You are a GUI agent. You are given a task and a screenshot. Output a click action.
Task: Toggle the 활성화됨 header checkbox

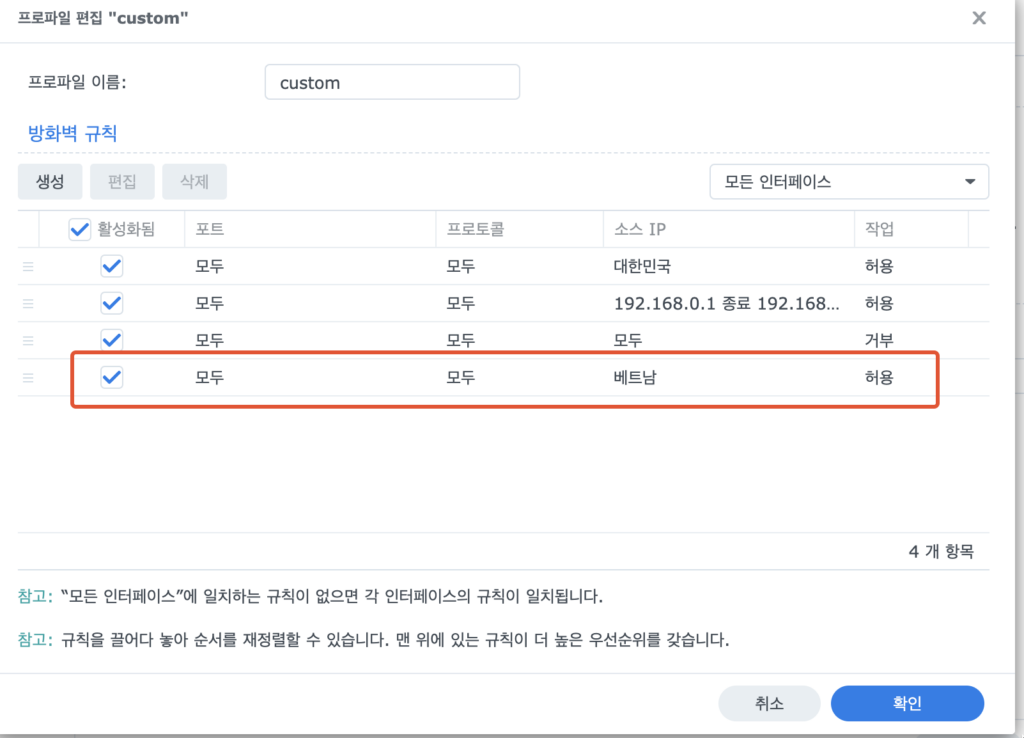tap(80, 229)
